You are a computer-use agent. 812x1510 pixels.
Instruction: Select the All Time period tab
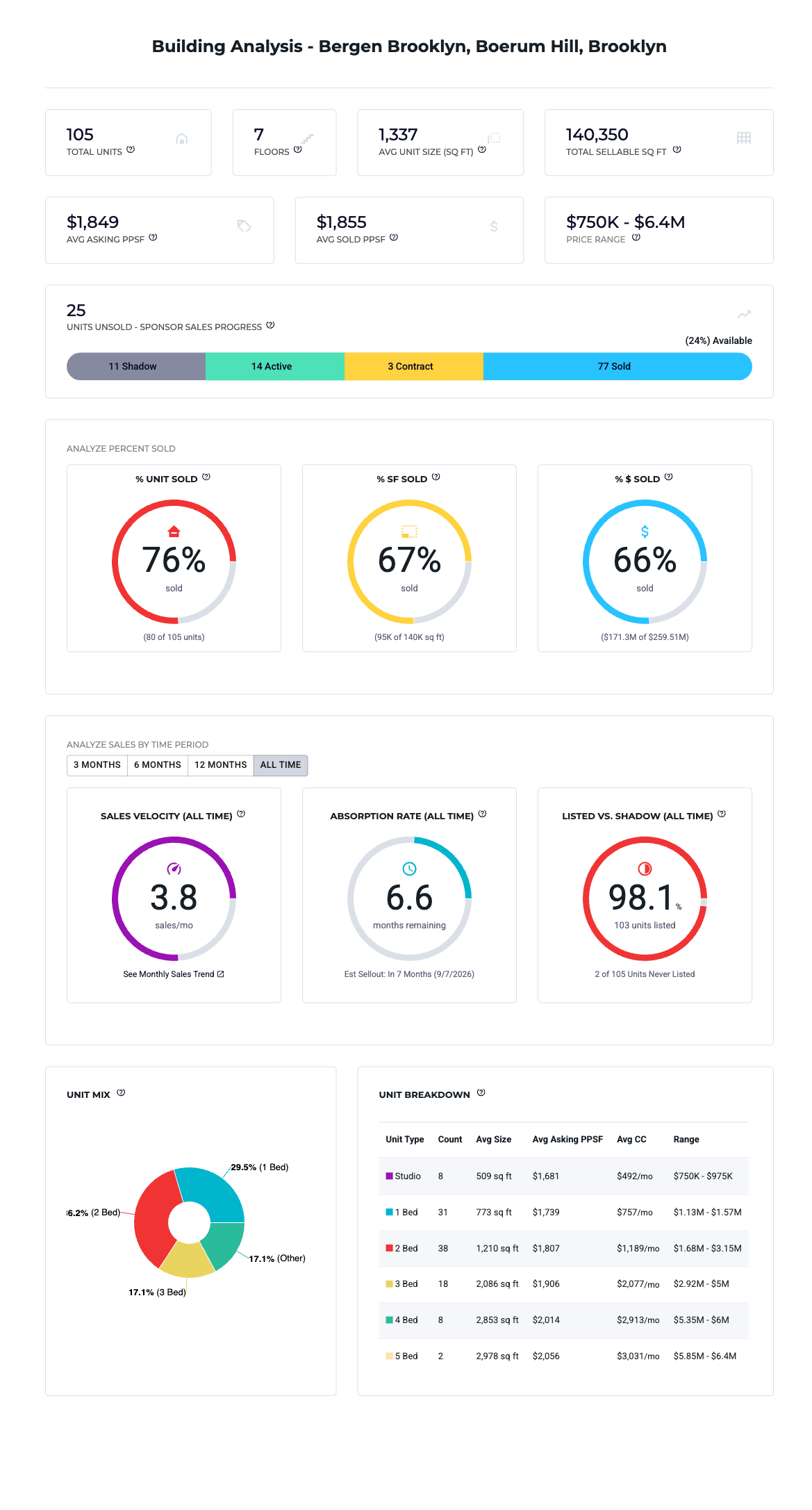tap(281, 765)
